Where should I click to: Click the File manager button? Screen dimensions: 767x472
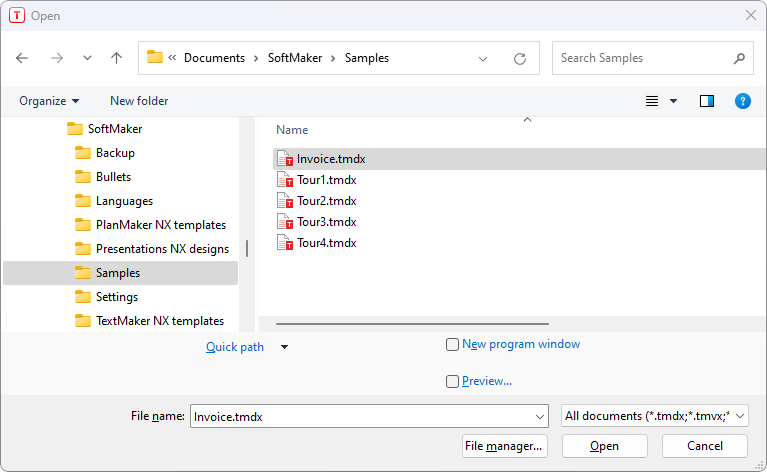(504, 446)
